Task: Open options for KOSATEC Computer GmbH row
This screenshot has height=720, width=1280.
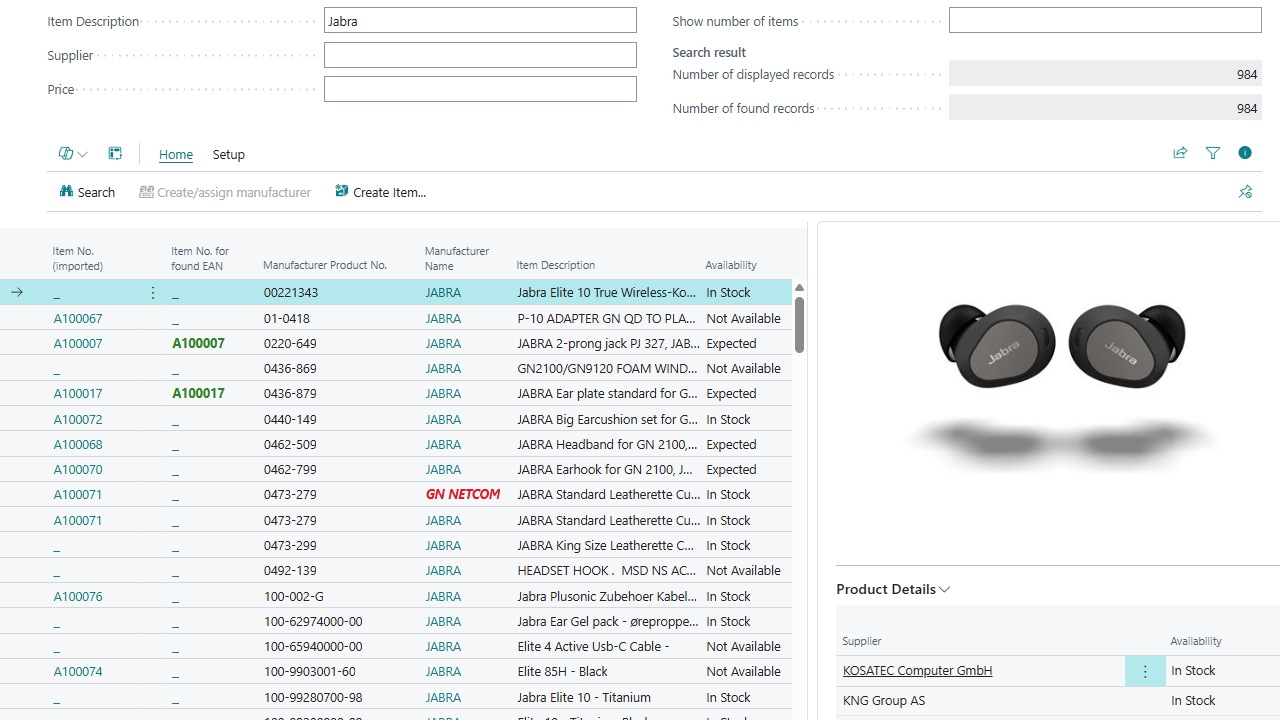Action: pos(1145,671)
